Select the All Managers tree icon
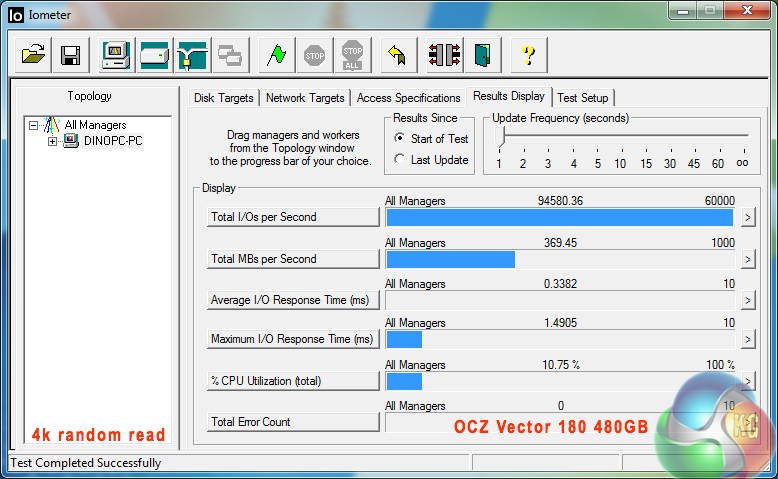Screen dimensions: 778x479 52,125
